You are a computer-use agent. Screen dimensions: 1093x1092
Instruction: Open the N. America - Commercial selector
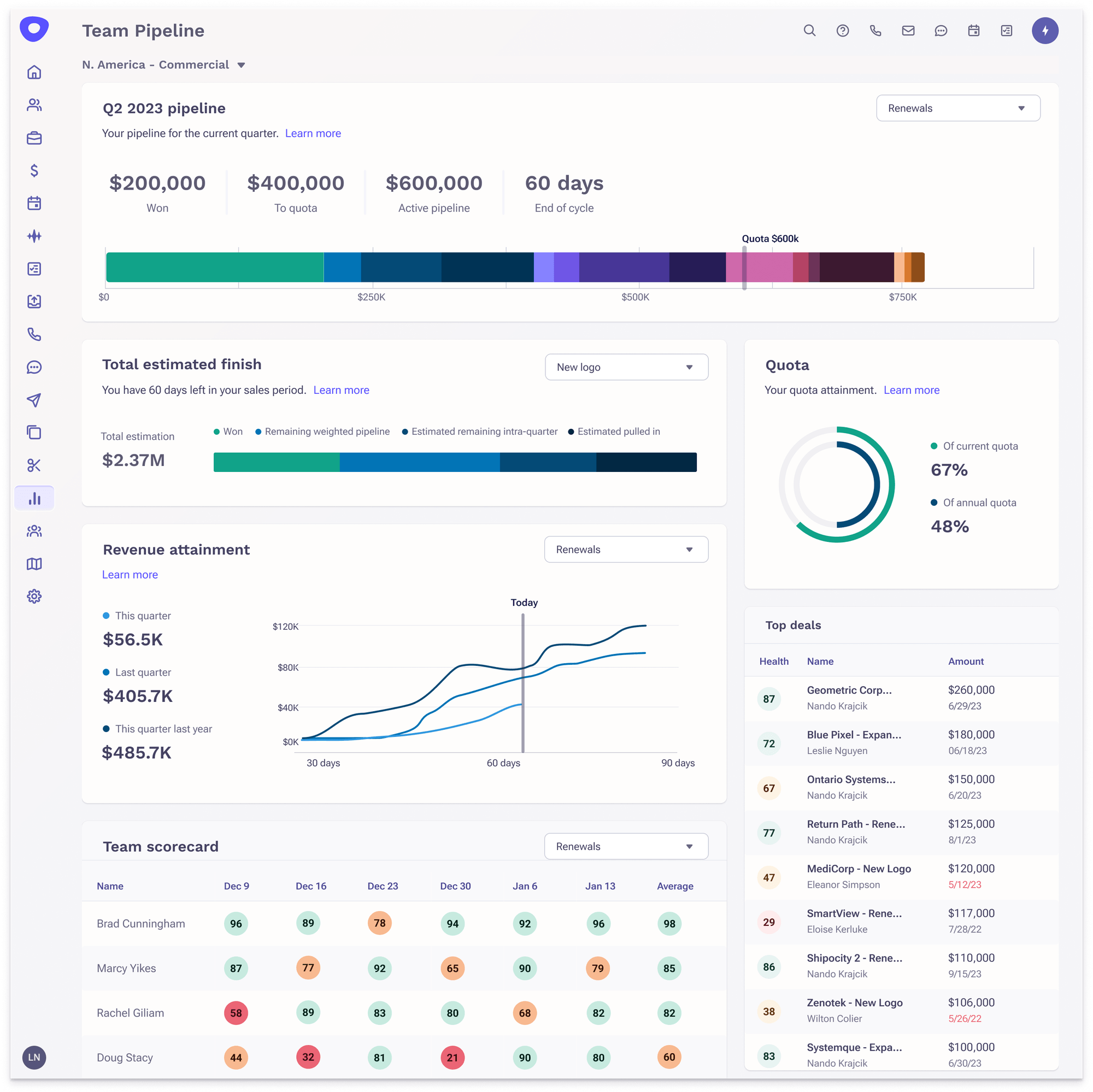pyautogui.click(x=164, y=64)
